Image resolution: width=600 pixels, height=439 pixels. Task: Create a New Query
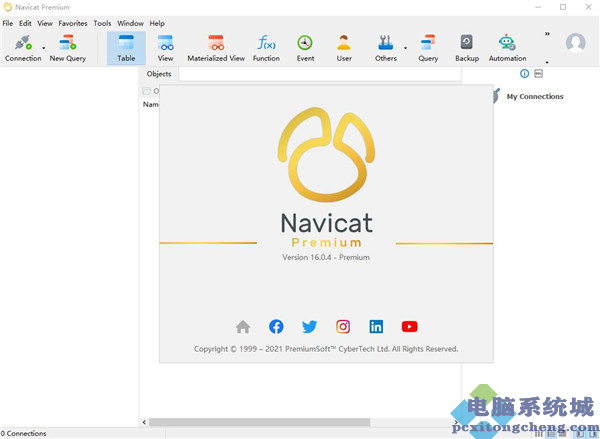click(x=68, y=48)
